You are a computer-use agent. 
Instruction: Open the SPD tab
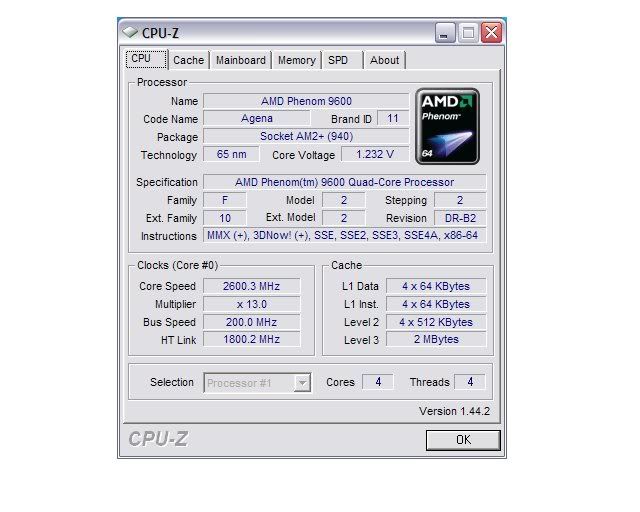pyautogui.click(x=342, y=60)
